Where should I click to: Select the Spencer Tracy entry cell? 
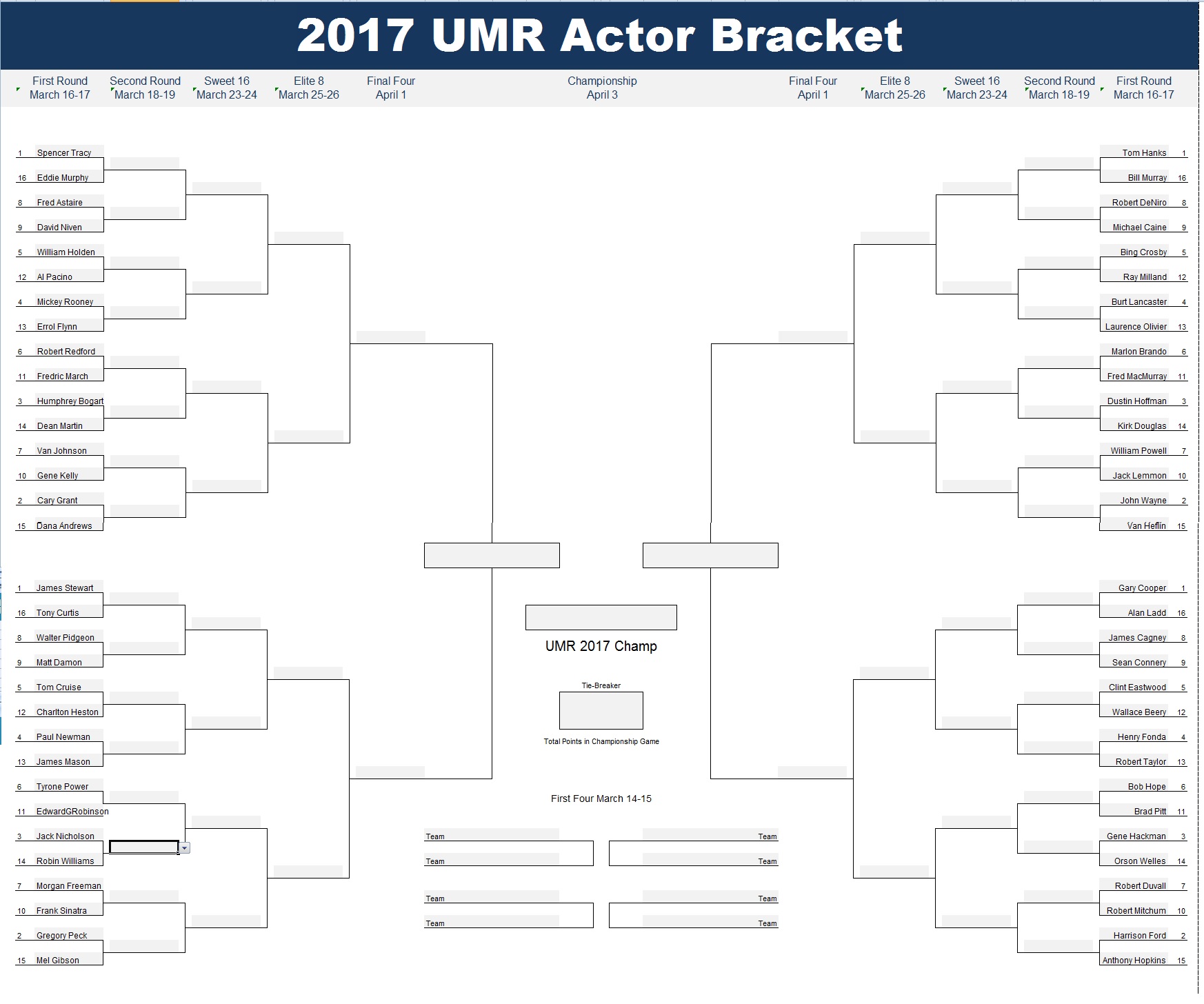pos(69,152)
